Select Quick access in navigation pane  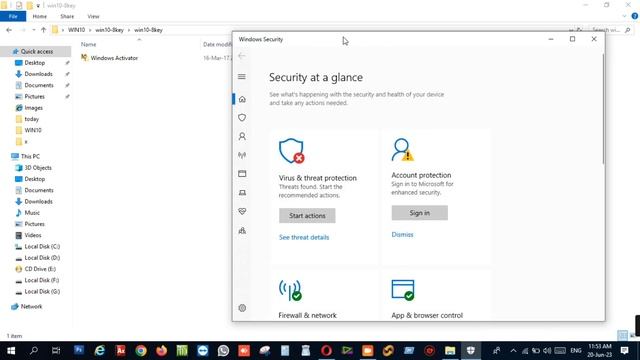pos(36,51)
